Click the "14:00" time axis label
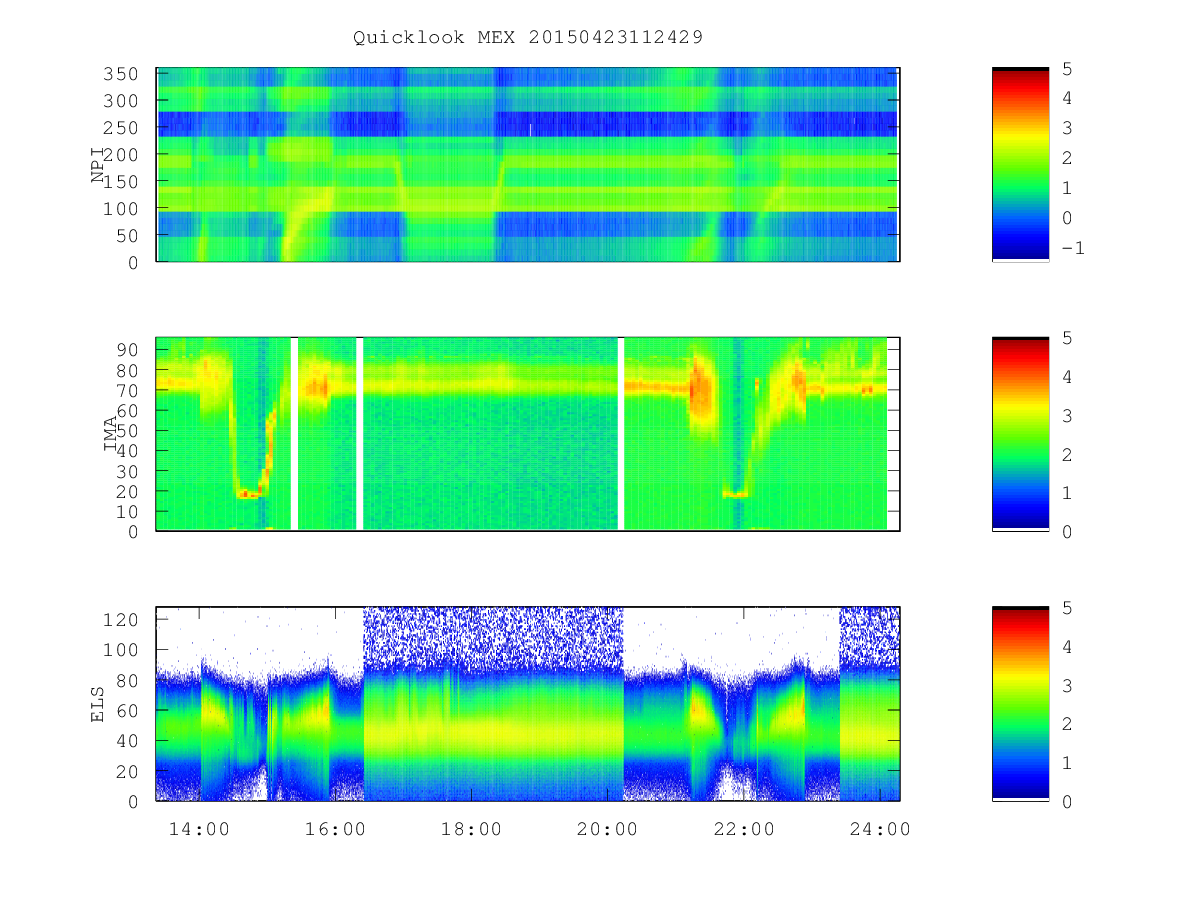Screen dimensions: 1200x900 201,829
